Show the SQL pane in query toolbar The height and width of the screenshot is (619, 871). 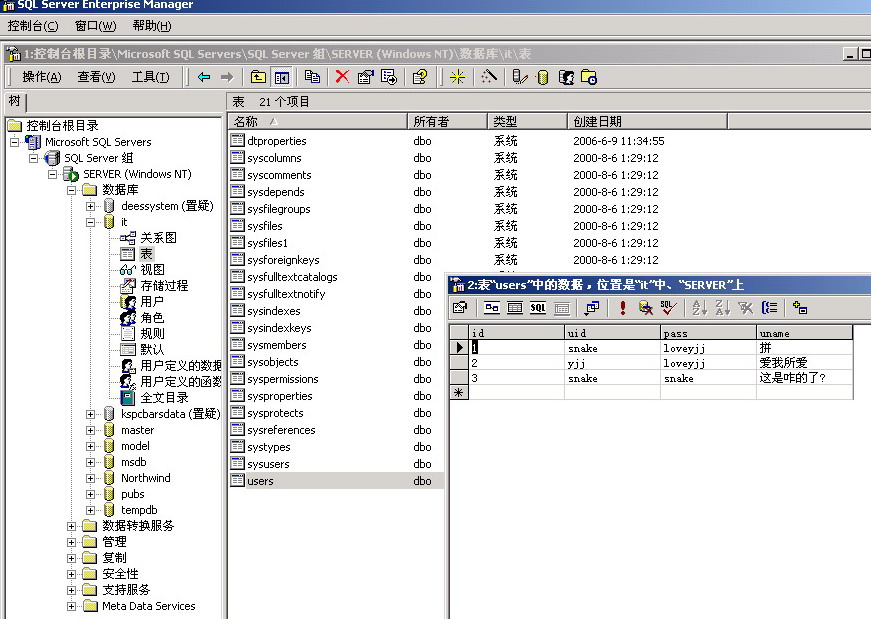(538, 307)
